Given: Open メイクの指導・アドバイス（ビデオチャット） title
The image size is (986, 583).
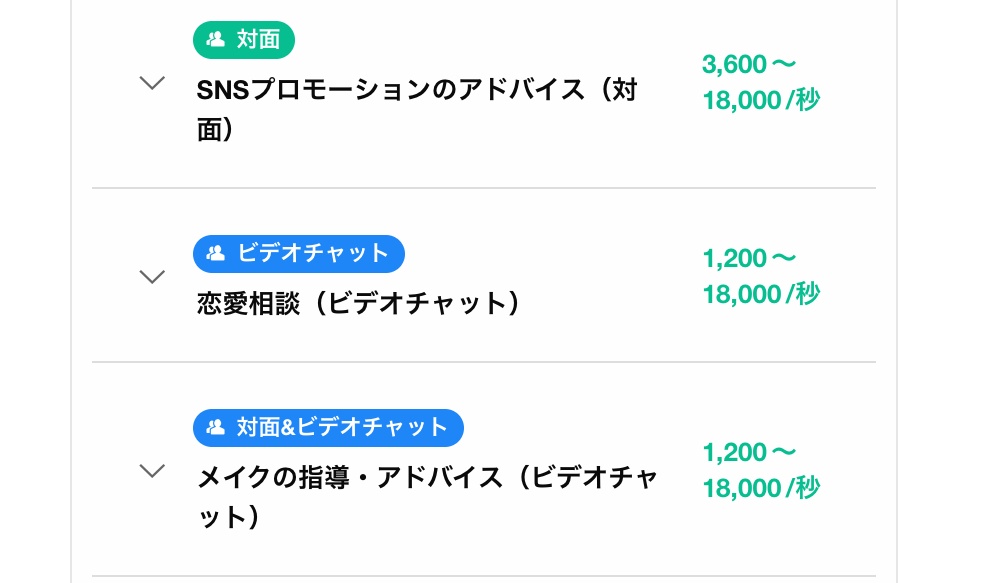Looking at the screenshot, I should point(427,497).
